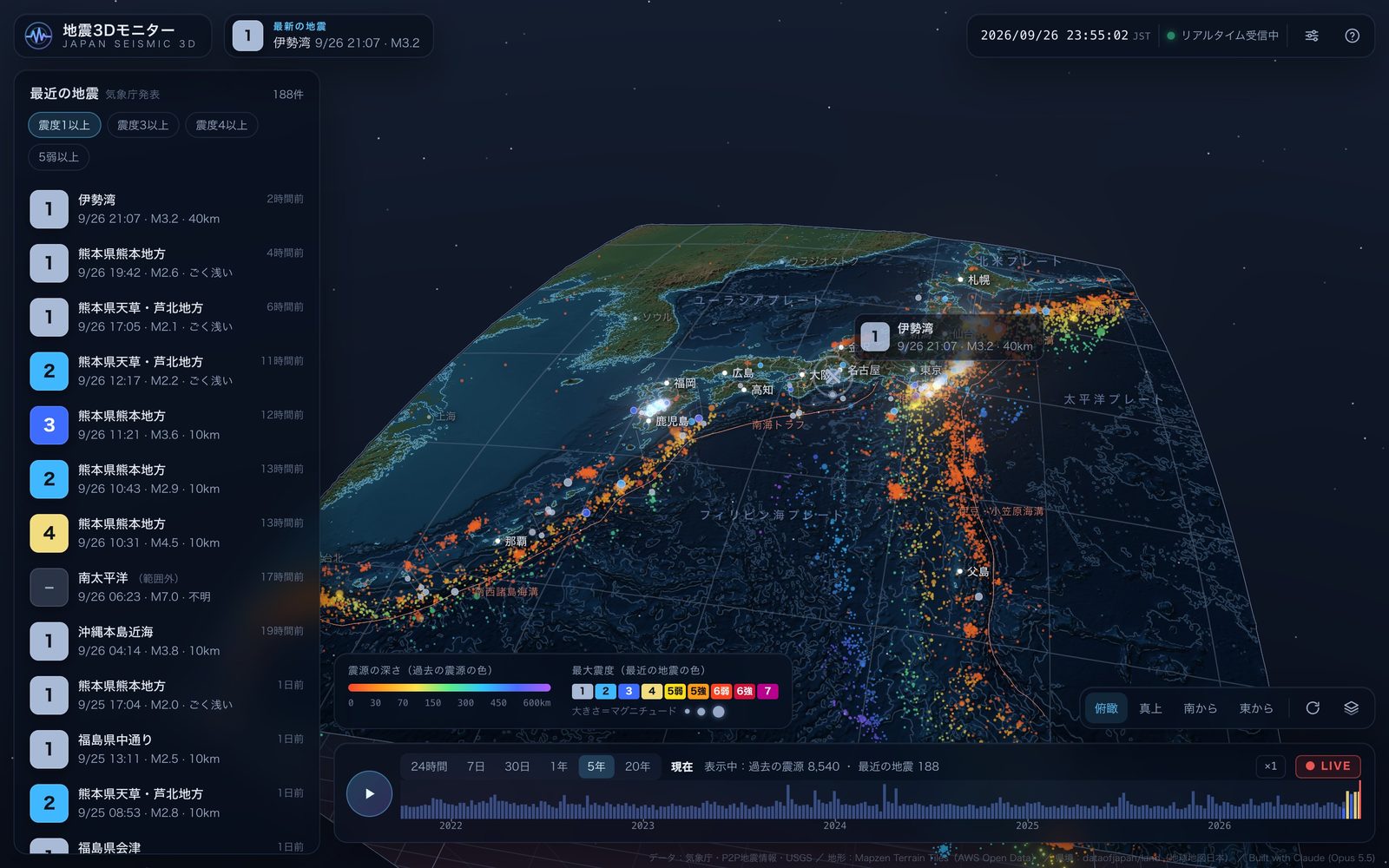This screenshot has height=868, width=1389.
Task: Click intensity badge of 沖縄本島近海 entry
Action: click(x=49, y=641)
